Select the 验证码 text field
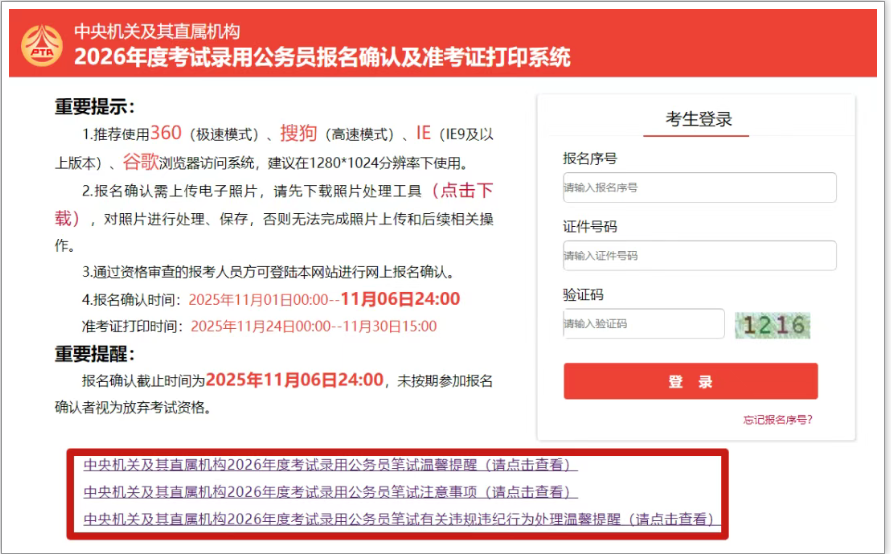 click(x=643, y=324)
